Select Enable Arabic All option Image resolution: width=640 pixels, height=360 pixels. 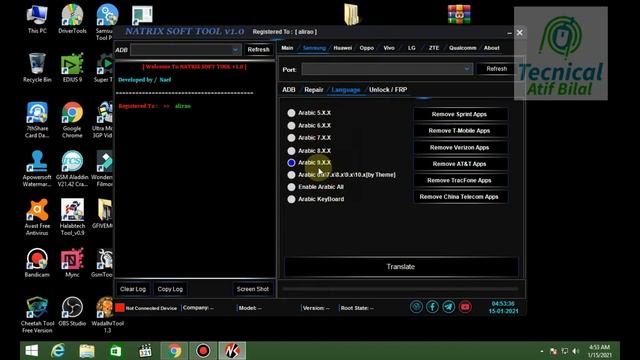click(x=291, y=187)
